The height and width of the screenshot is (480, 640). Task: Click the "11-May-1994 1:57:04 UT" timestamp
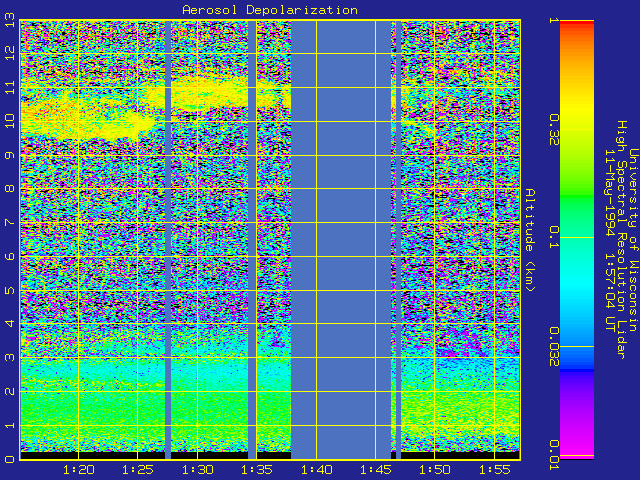click(x=610, y=241)
